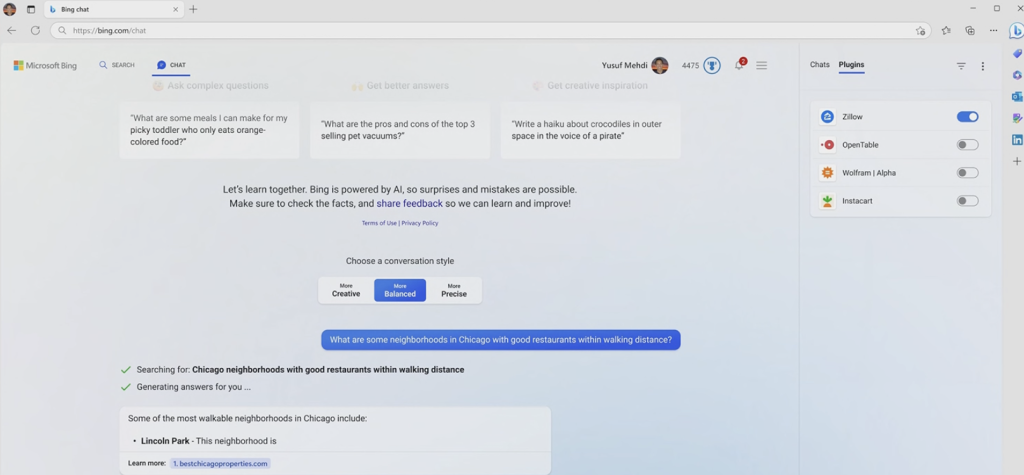This screenshot has width=1024, height=475.
Task: Click the Zillow plugin logo
Action: tap(827, 117)
